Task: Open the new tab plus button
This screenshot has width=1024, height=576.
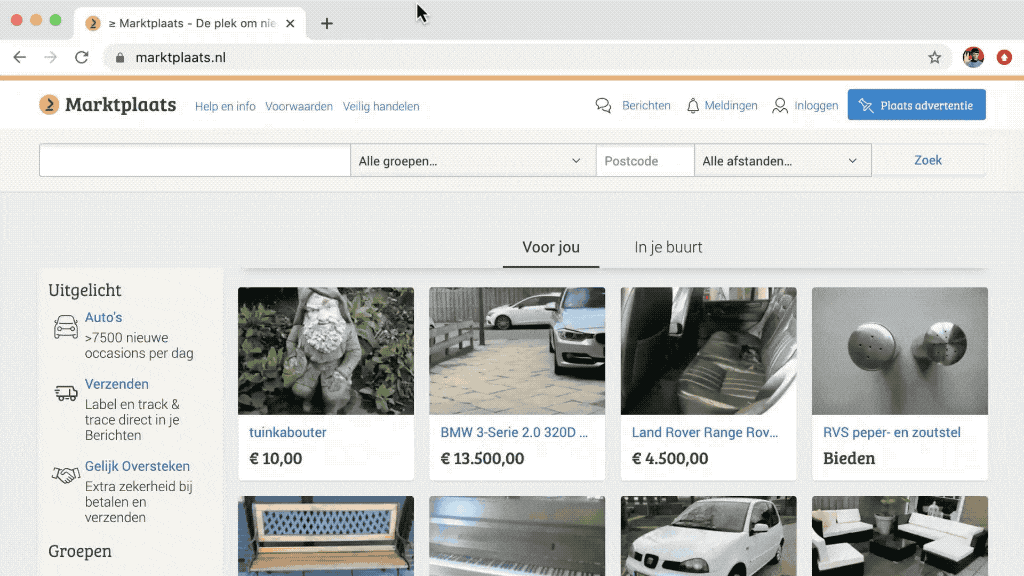Action: [326, 23]
